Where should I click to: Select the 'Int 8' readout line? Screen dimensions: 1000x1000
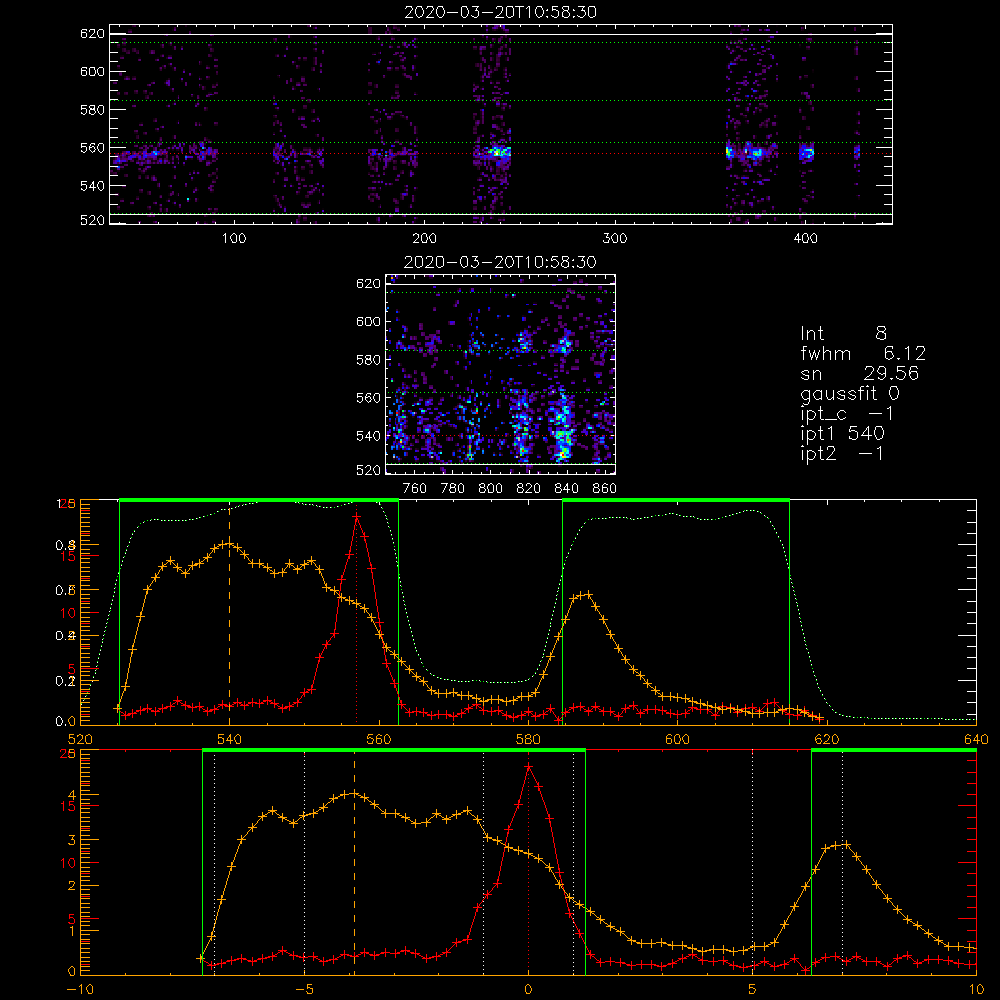click(x=843, y=333)
